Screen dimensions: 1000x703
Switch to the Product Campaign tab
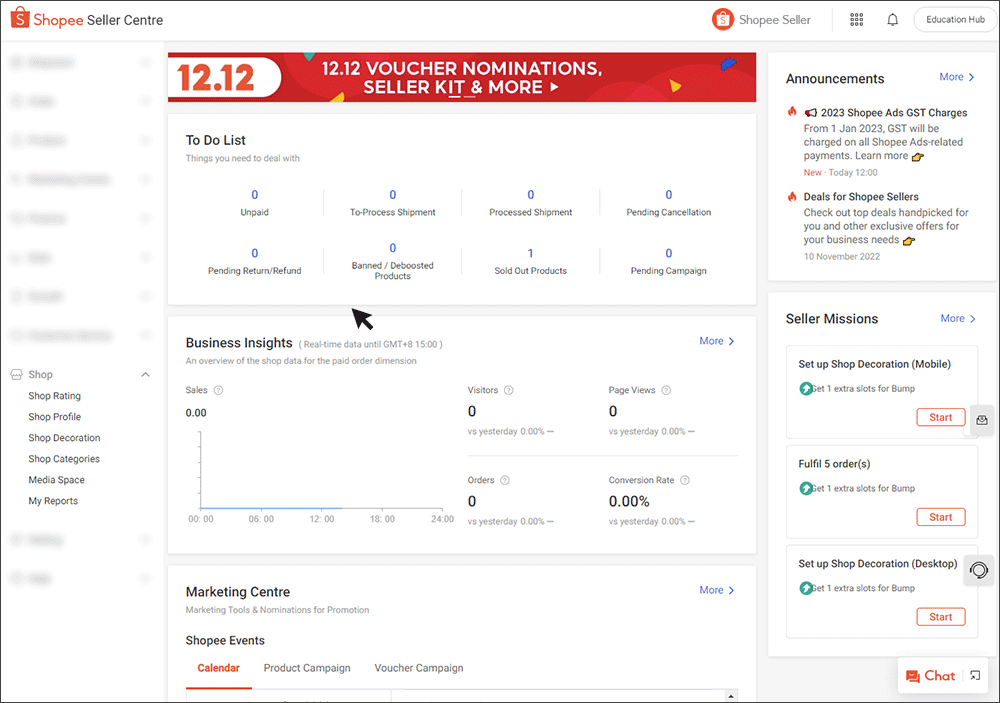(x=307, y=668)
